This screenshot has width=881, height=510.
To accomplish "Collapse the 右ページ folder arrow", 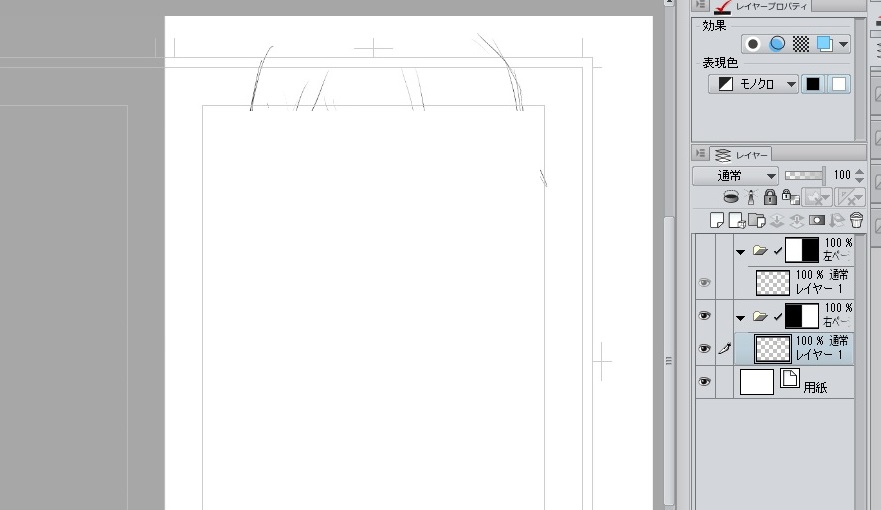I will 741,317.
